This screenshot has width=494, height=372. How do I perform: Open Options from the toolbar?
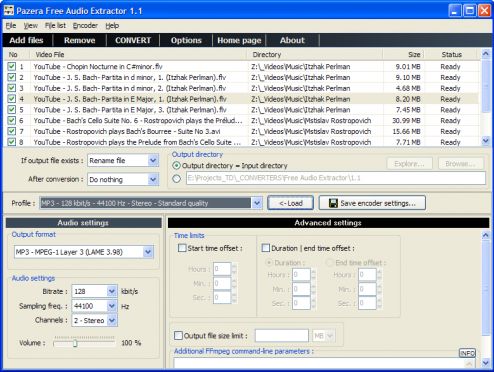point(186,40)
